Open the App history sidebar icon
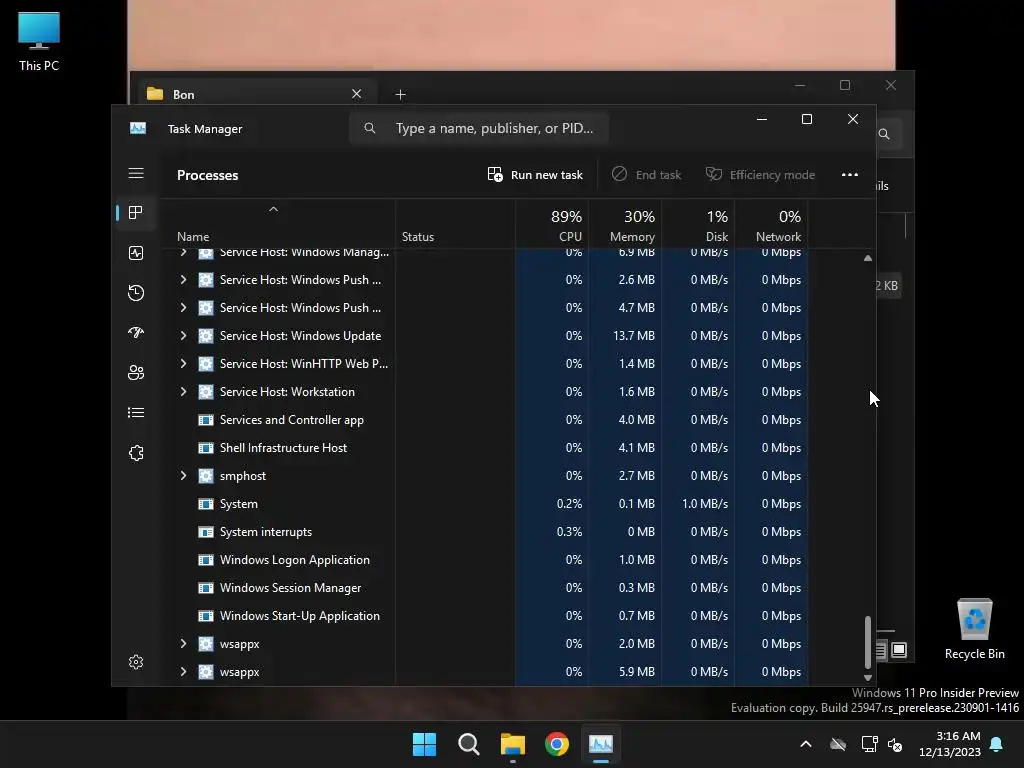Image resolution: width=1024 pixels, height=768 pixels. 136,293
